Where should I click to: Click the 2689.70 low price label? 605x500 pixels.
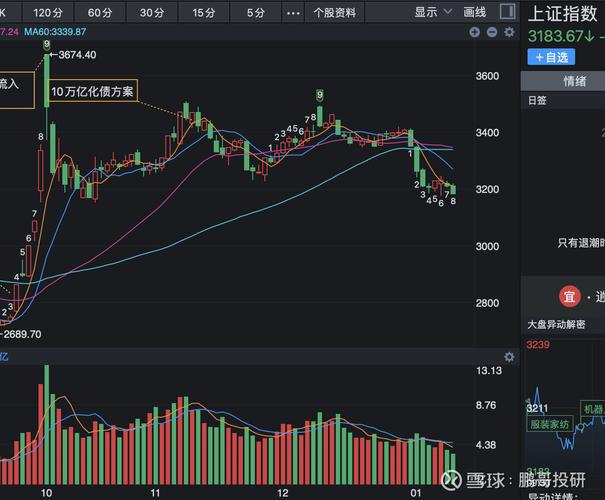click(x=22, y=334)
